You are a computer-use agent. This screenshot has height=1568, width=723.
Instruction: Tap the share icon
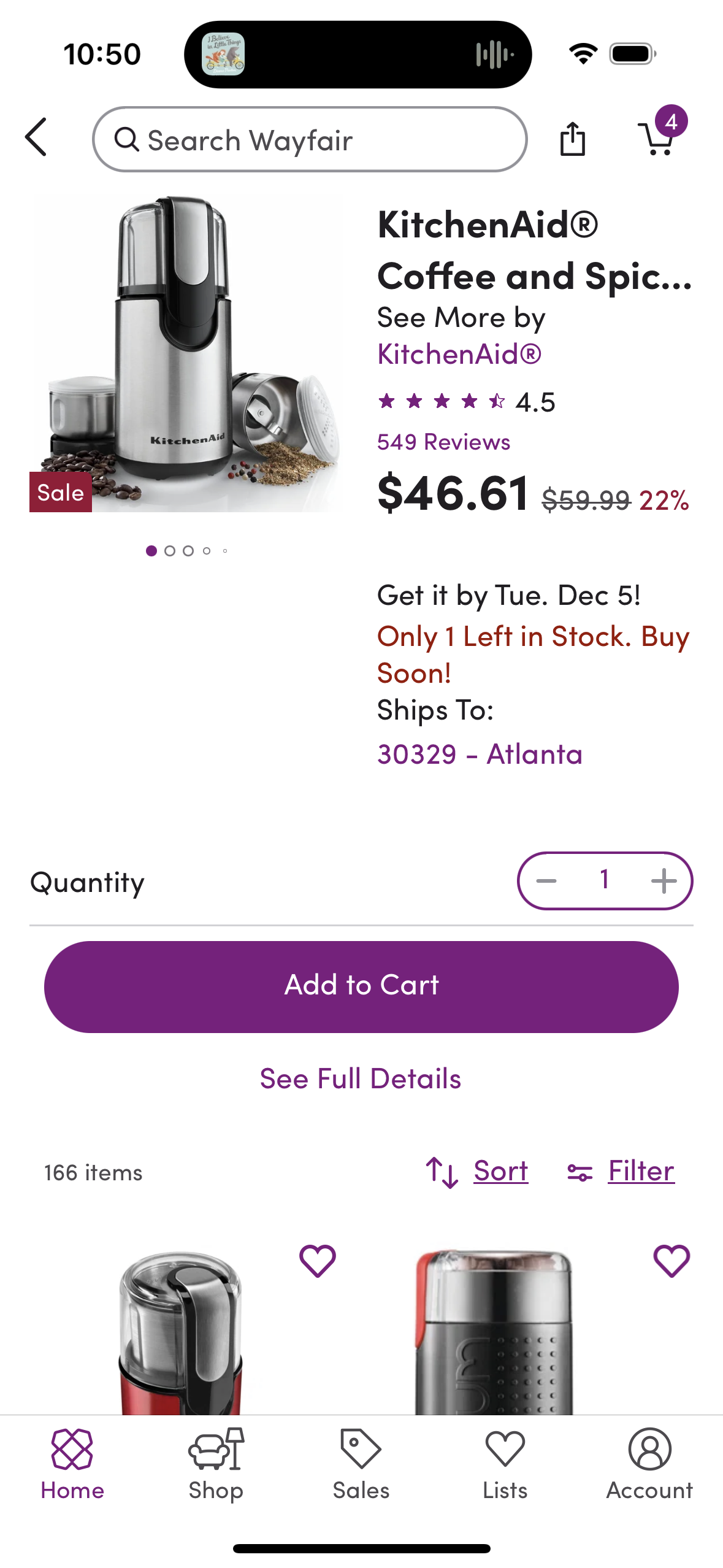[572, 139]
